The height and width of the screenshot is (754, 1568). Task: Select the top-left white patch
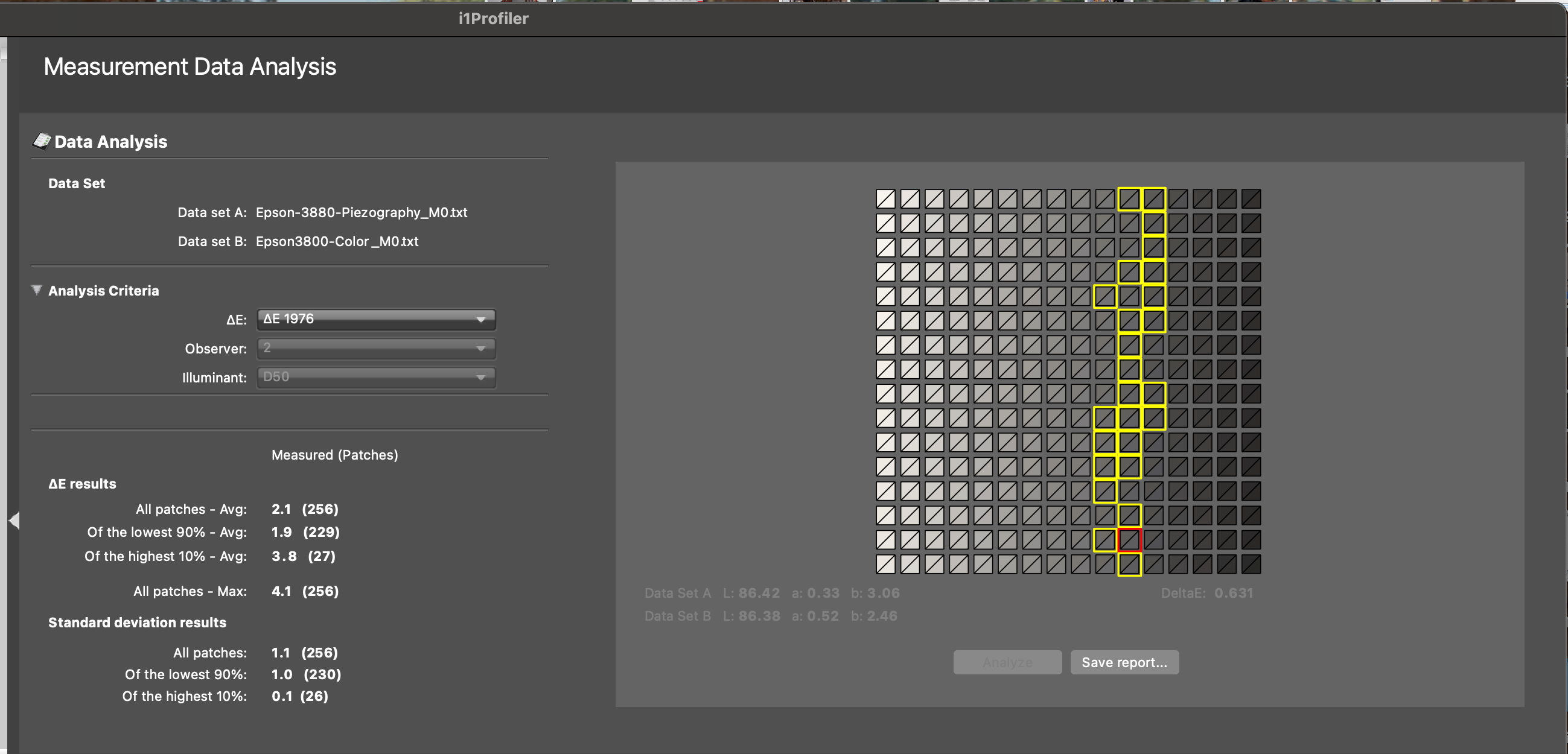tap(885, 199)
